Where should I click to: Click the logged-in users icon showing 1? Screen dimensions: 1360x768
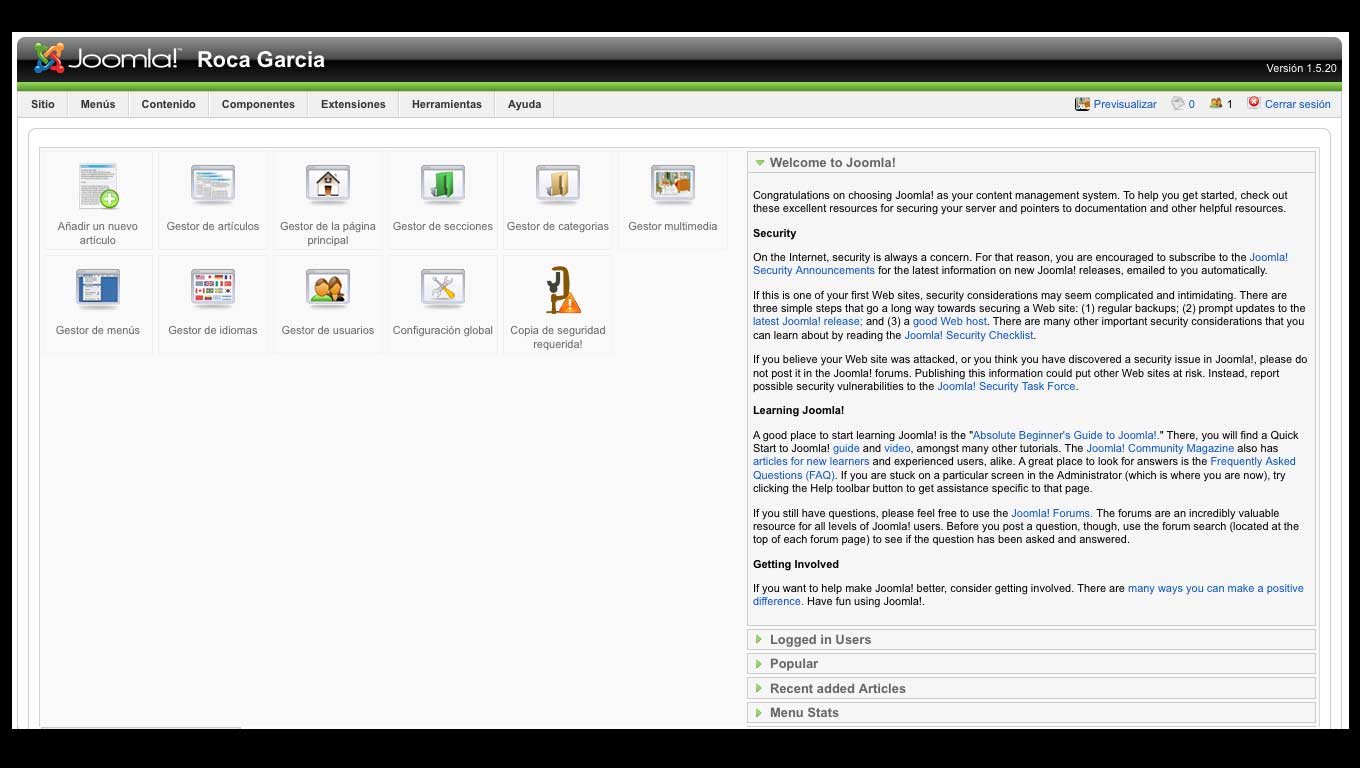coord(1216,103)
